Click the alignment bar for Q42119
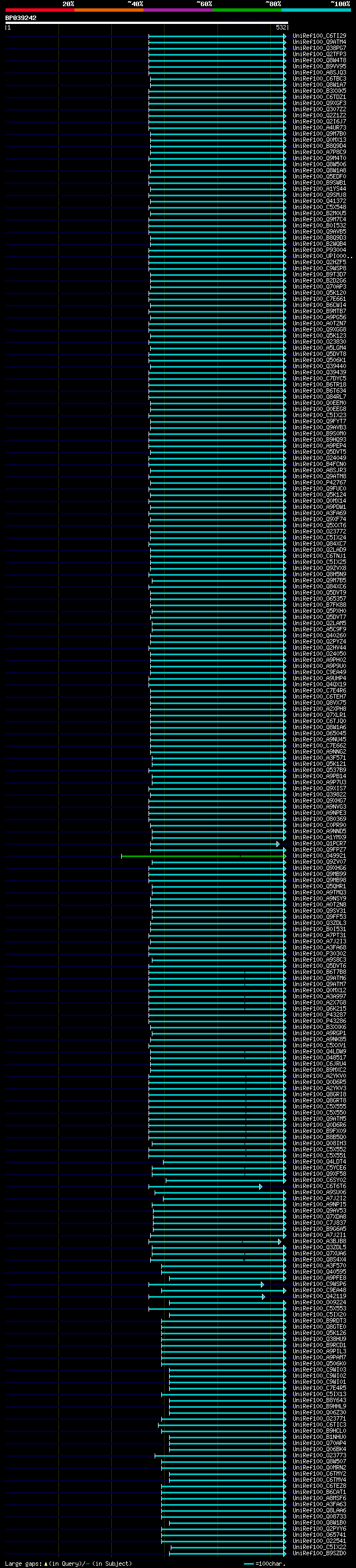Viewport: 356px width, 1568px height. click(207, 1296)
